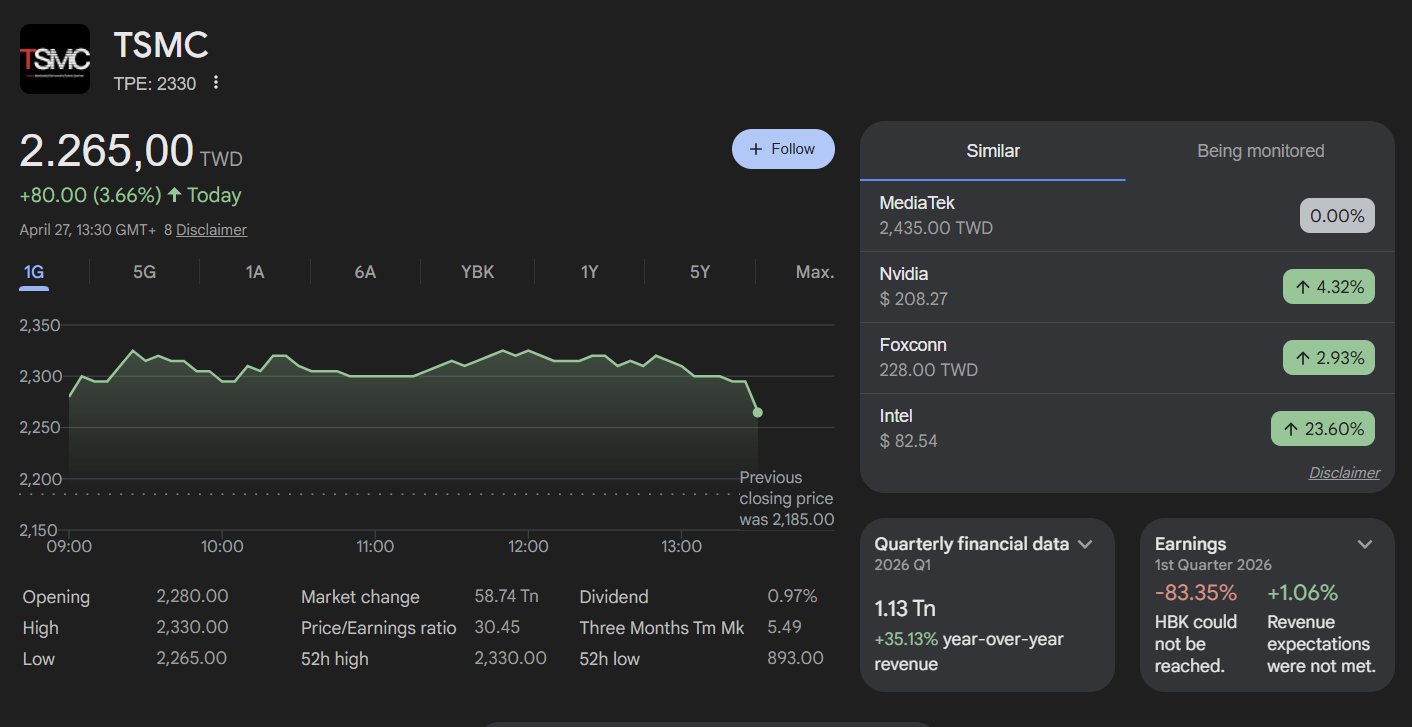Click the Follow button
The image size is (1412, 727).
coord(783,149)
